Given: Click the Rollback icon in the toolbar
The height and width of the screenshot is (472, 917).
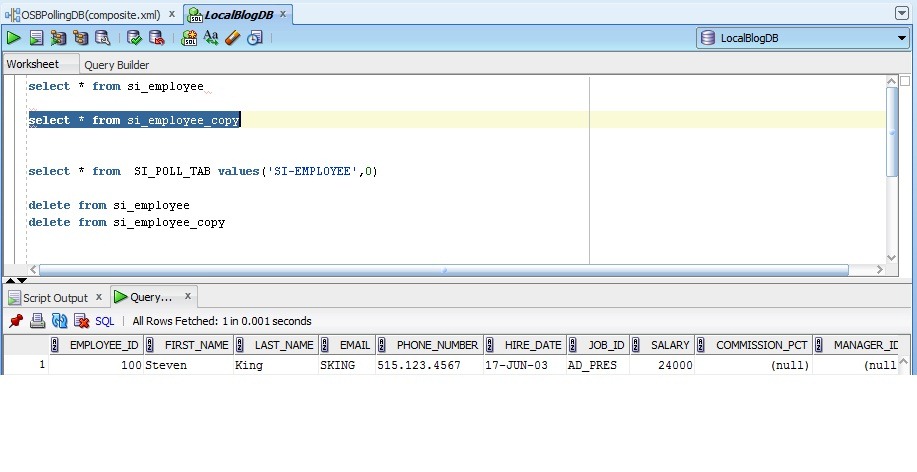Looking at the screenshot, I should click(x=156, y=38).
